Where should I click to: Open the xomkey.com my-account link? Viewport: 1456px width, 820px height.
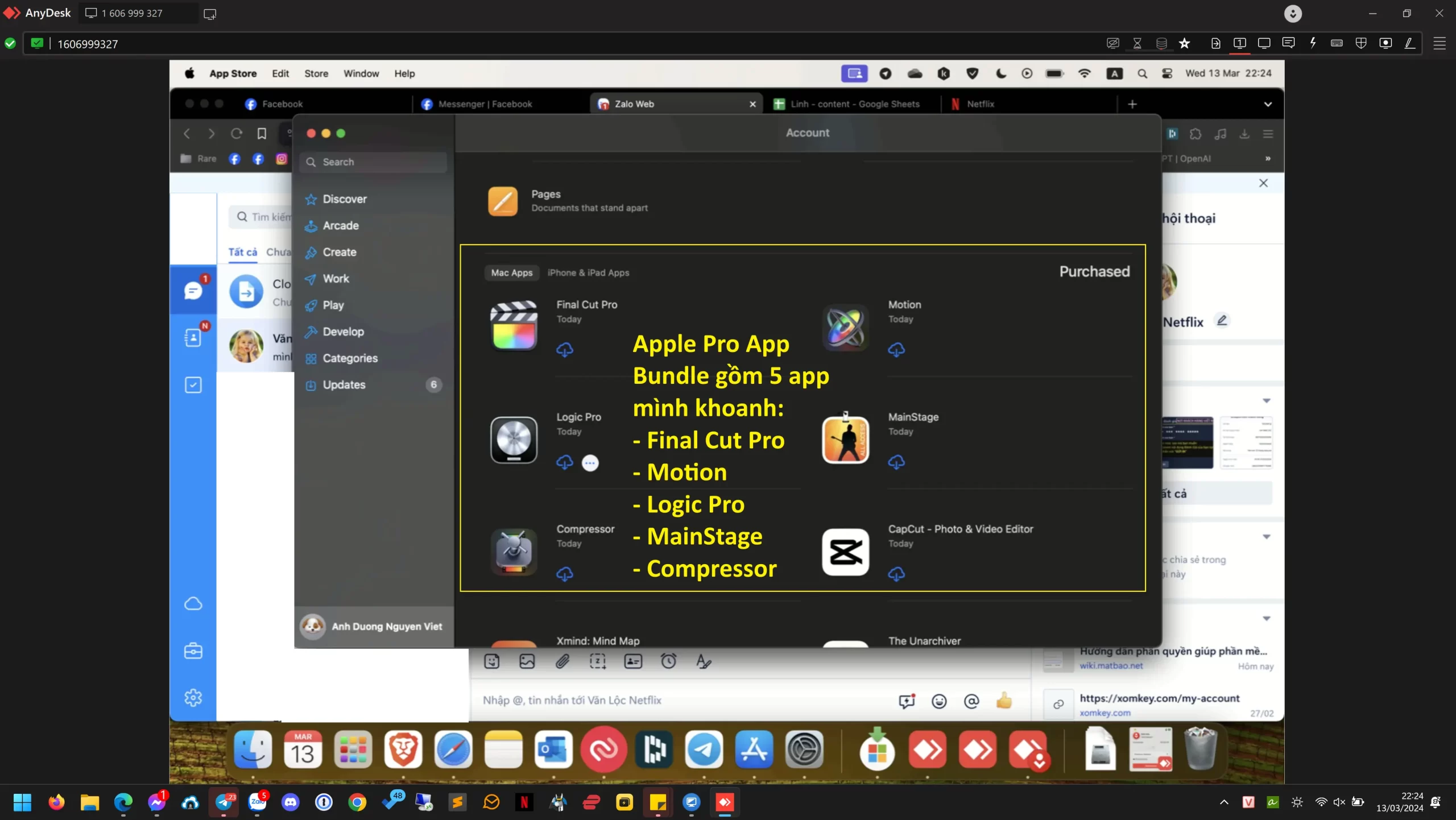(1159, 698)
